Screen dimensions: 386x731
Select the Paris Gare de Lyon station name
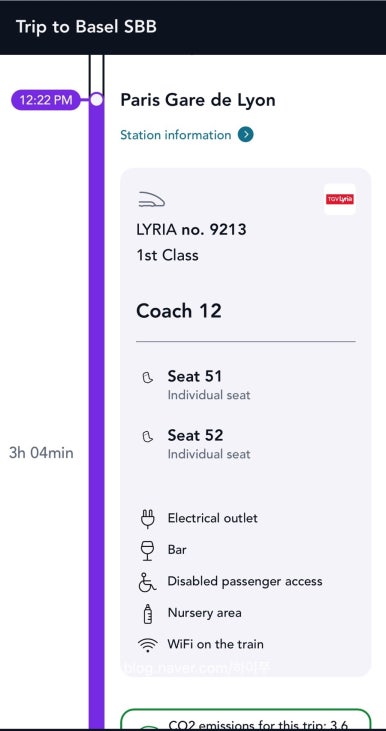pos(198,100)
